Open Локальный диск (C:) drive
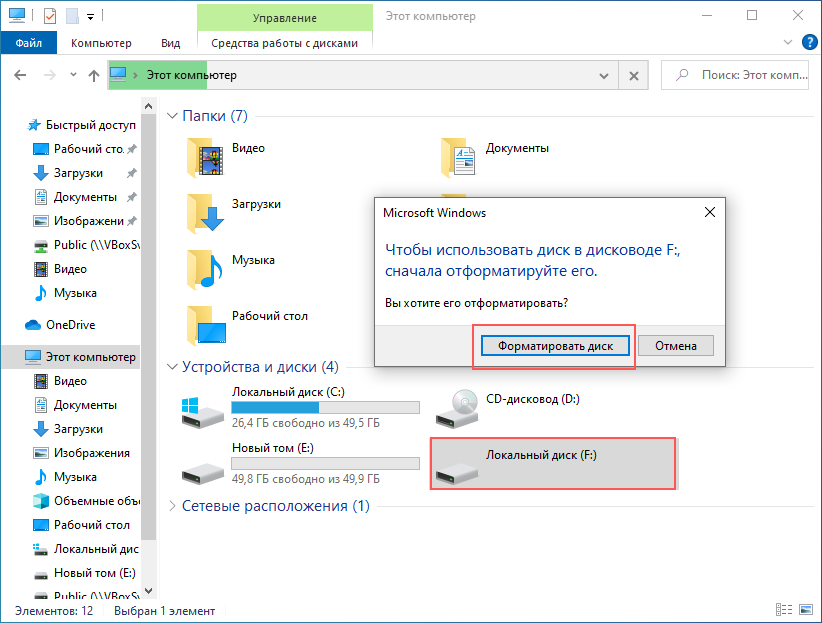822x623 pixels. 204,407
